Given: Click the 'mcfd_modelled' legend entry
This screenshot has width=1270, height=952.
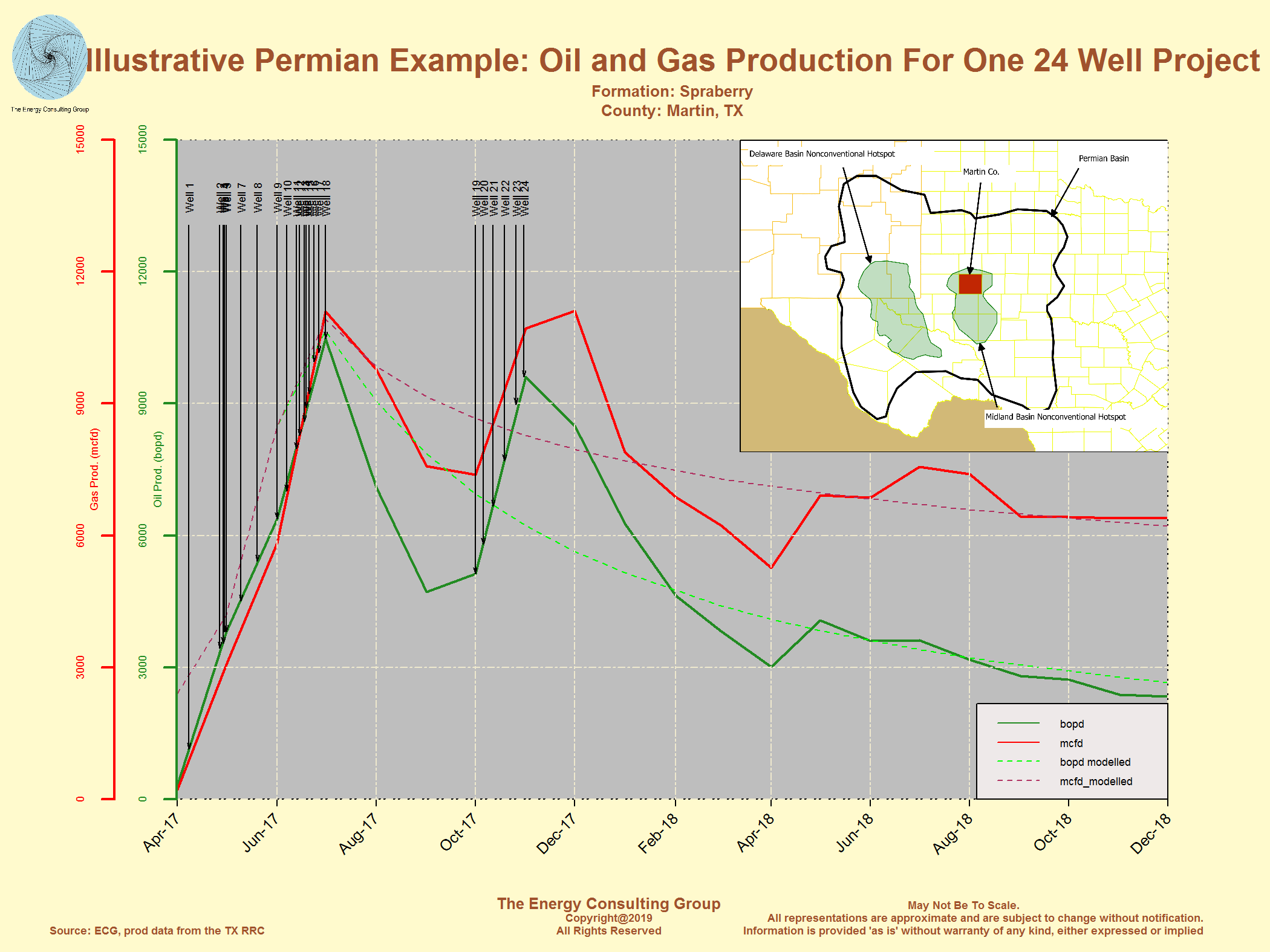Looking at the screenshot, I should click(x=1096, y=782).
